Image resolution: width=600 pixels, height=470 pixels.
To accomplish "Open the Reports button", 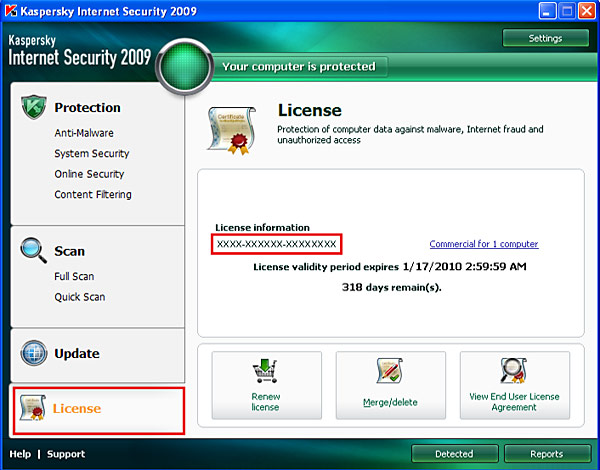I will 547,454.
